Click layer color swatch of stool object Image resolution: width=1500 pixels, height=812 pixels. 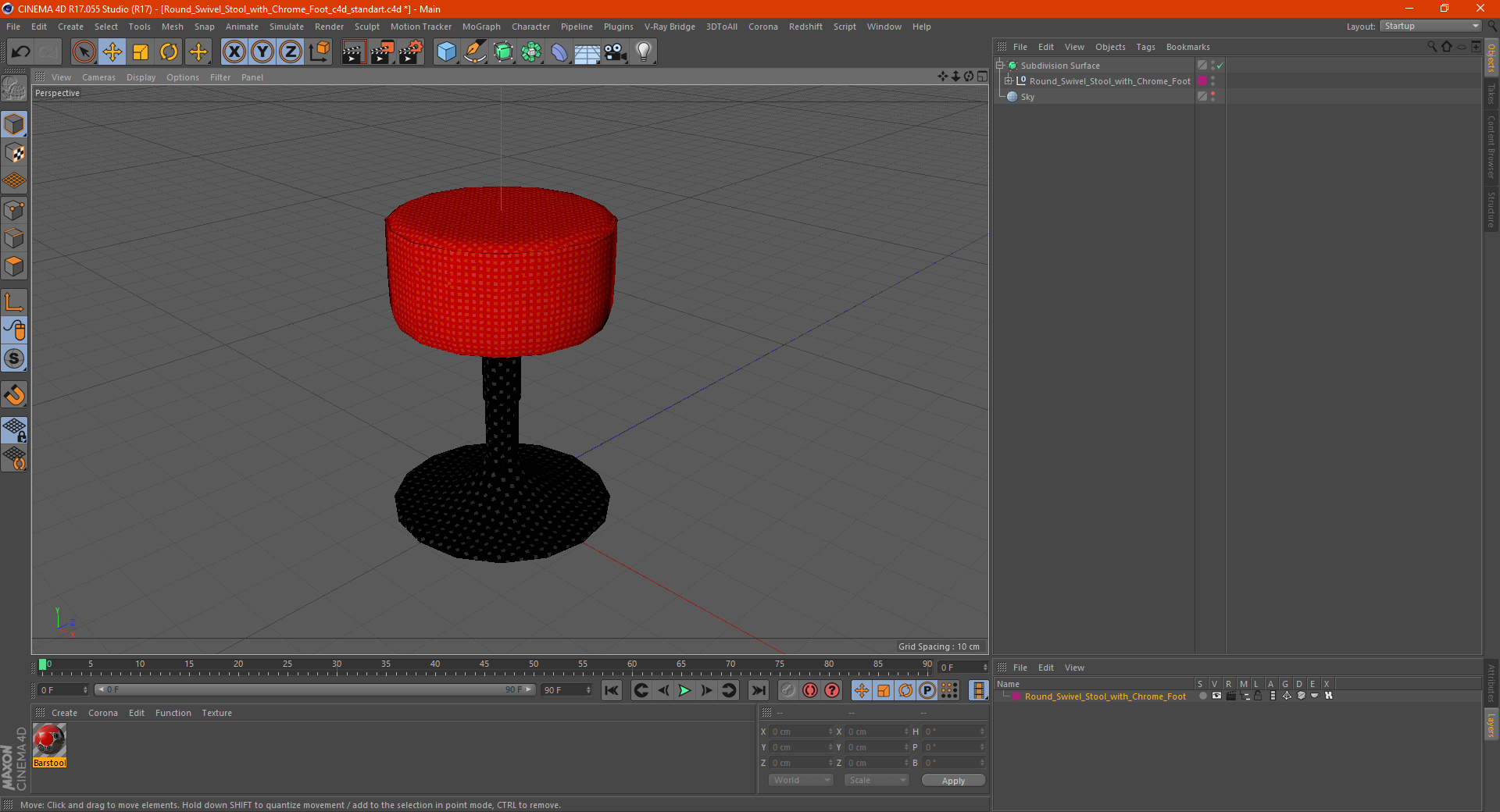click(x=1202, y=81)
